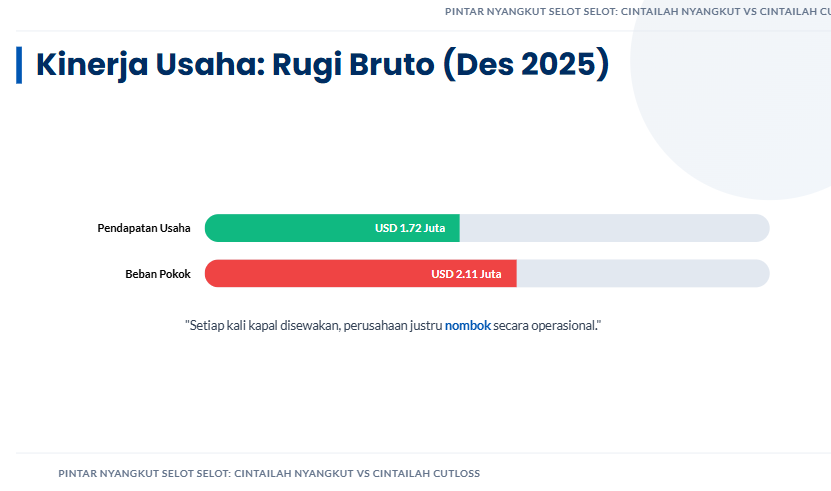Image resolution: width=831 pixels, height=491 pixels.
Task: Click the grey unfilled part of Beban Pokok bar
Action: pyautogui.click(x=641, y=274)
